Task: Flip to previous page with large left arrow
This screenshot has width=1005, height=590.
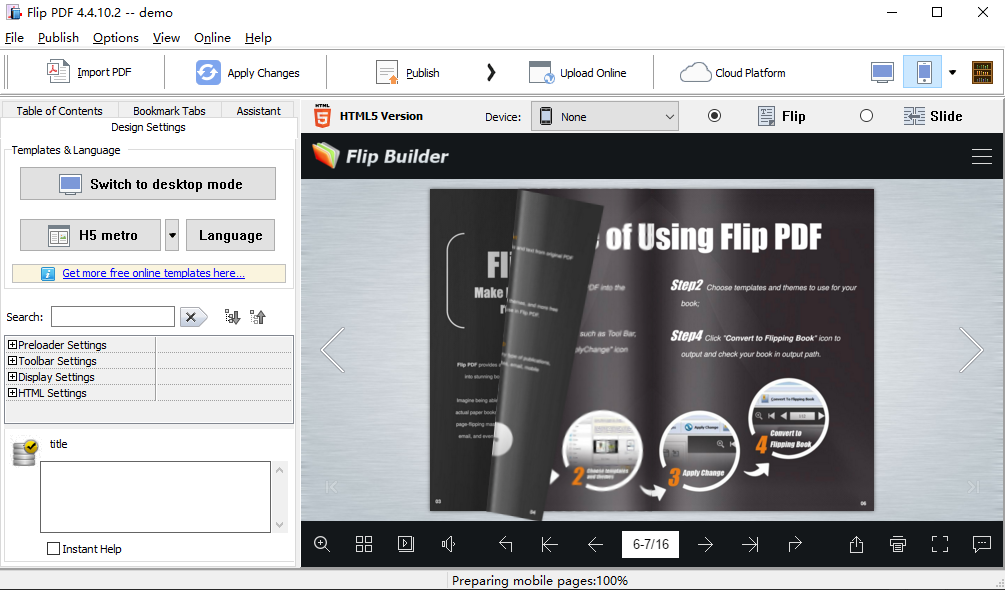Action: (333, 350)
